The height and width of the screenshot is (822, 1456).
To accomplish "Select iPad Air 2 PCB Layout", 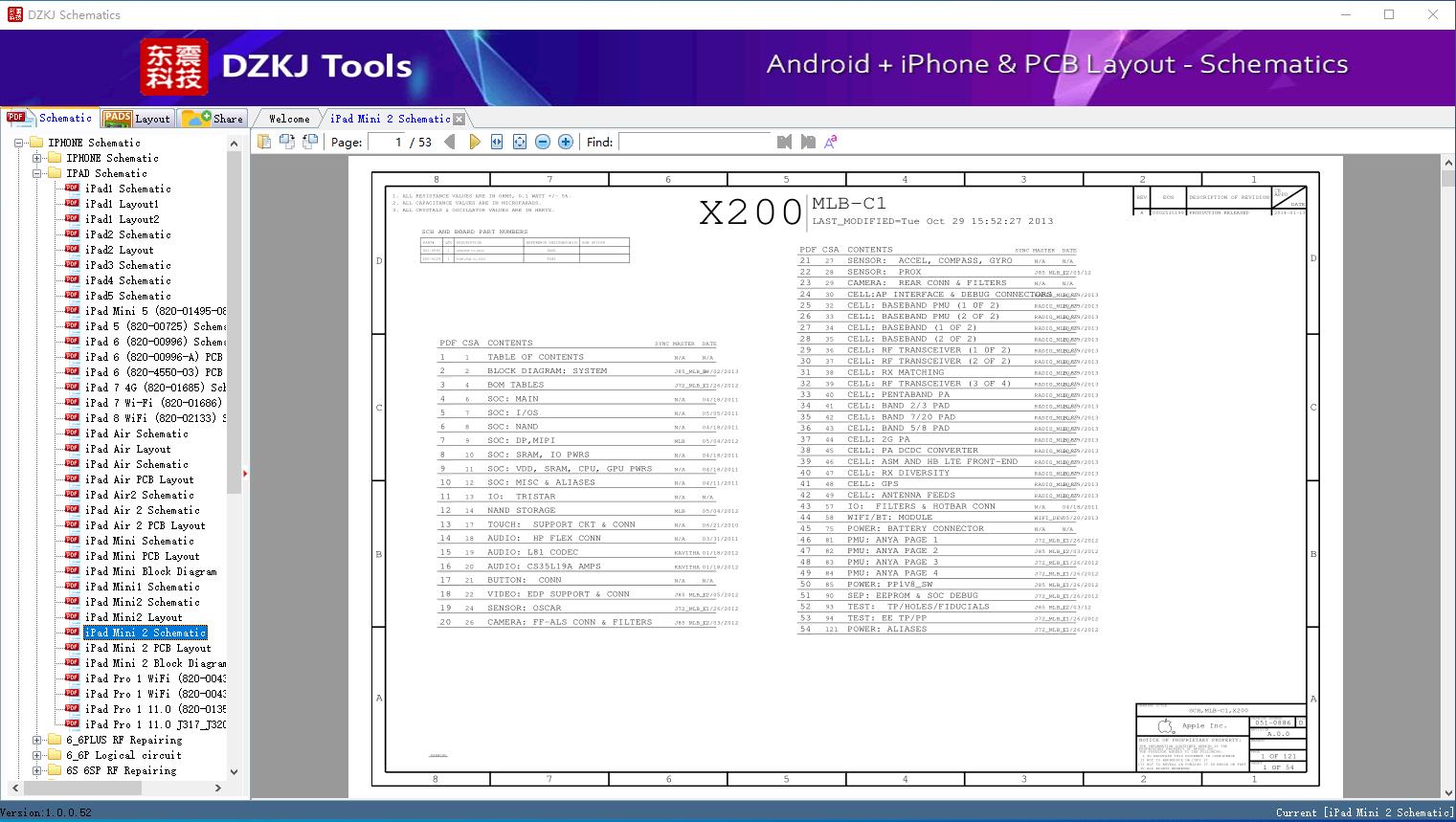I will [145, 525].
